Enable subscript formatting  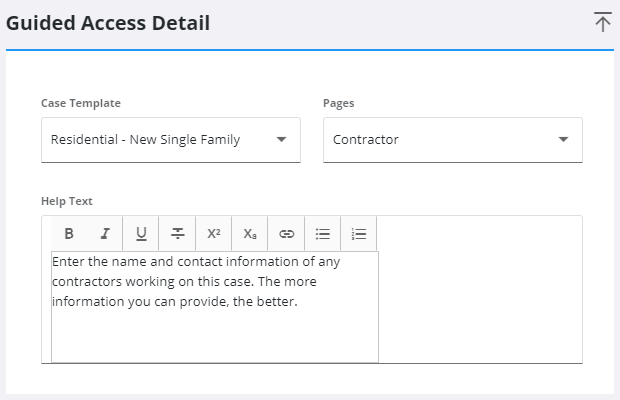(250, 233)
